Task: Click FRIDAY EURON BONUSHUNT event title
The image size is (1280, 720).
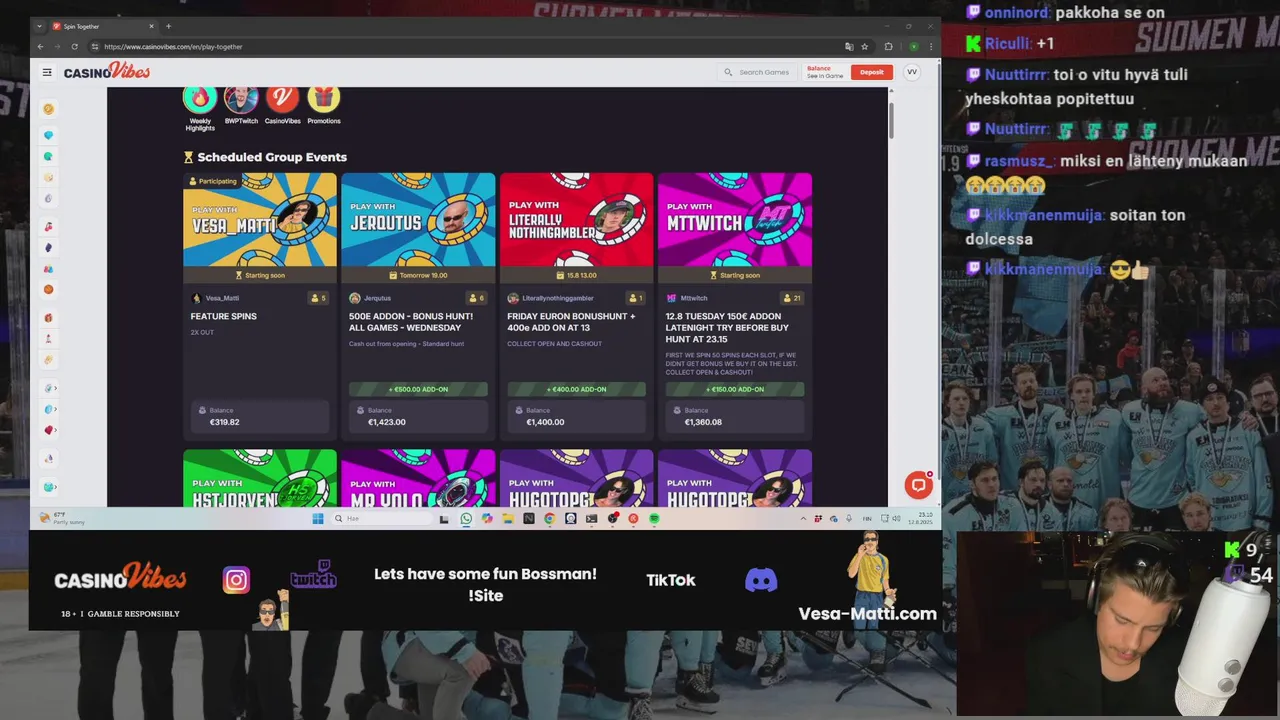Action: [x=571, y=322]
